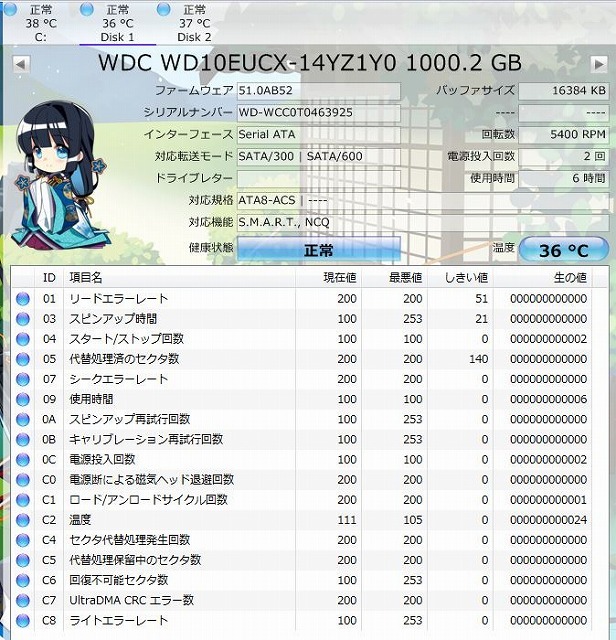Viewport: 616px width, 640px height.
Task: Select the リードエラーレート attribute name
Action: [x=118, y=299]
